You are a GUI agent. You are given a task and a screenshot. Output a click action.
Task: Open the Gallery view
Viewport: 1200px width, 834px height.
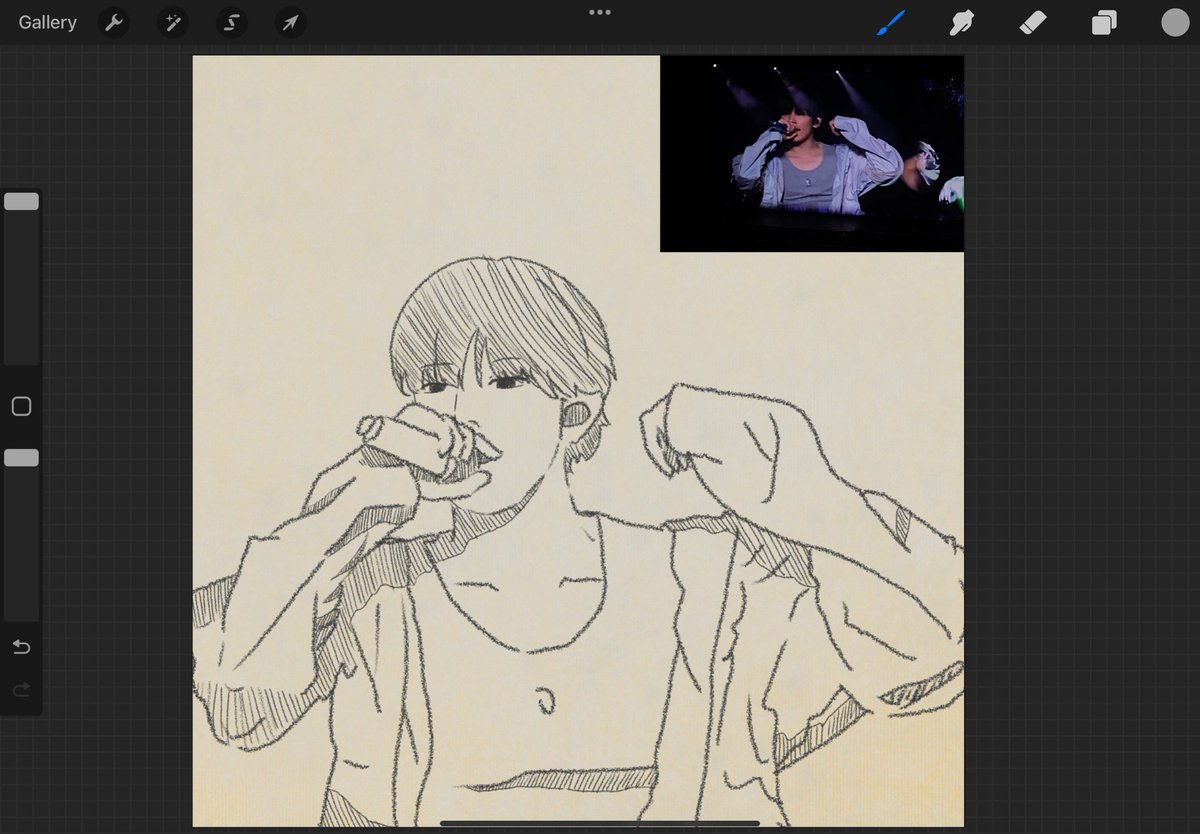click(x=47, y=22)
